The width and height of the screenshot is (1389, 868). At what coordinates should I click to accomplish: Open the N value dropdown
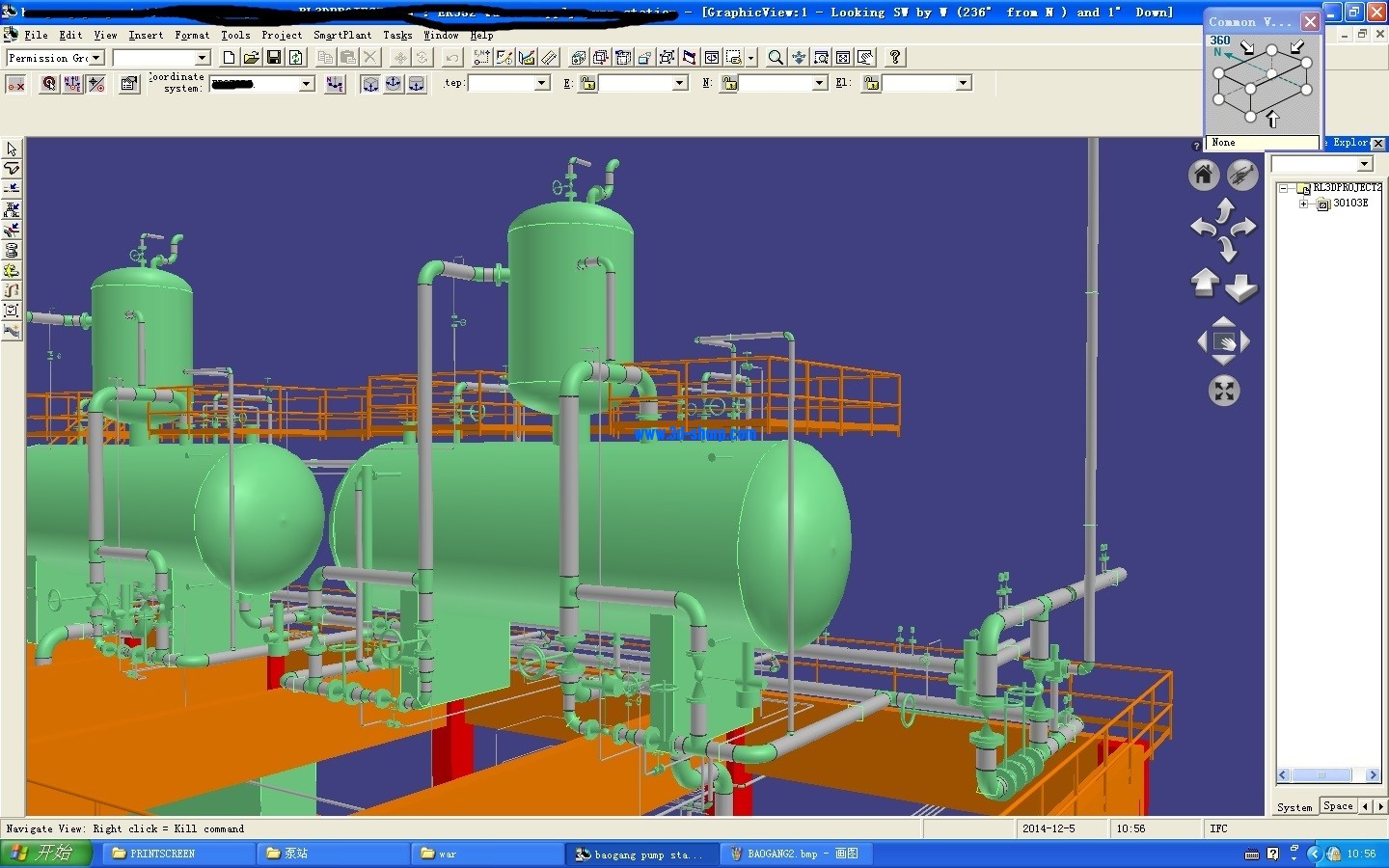(820, 84)
